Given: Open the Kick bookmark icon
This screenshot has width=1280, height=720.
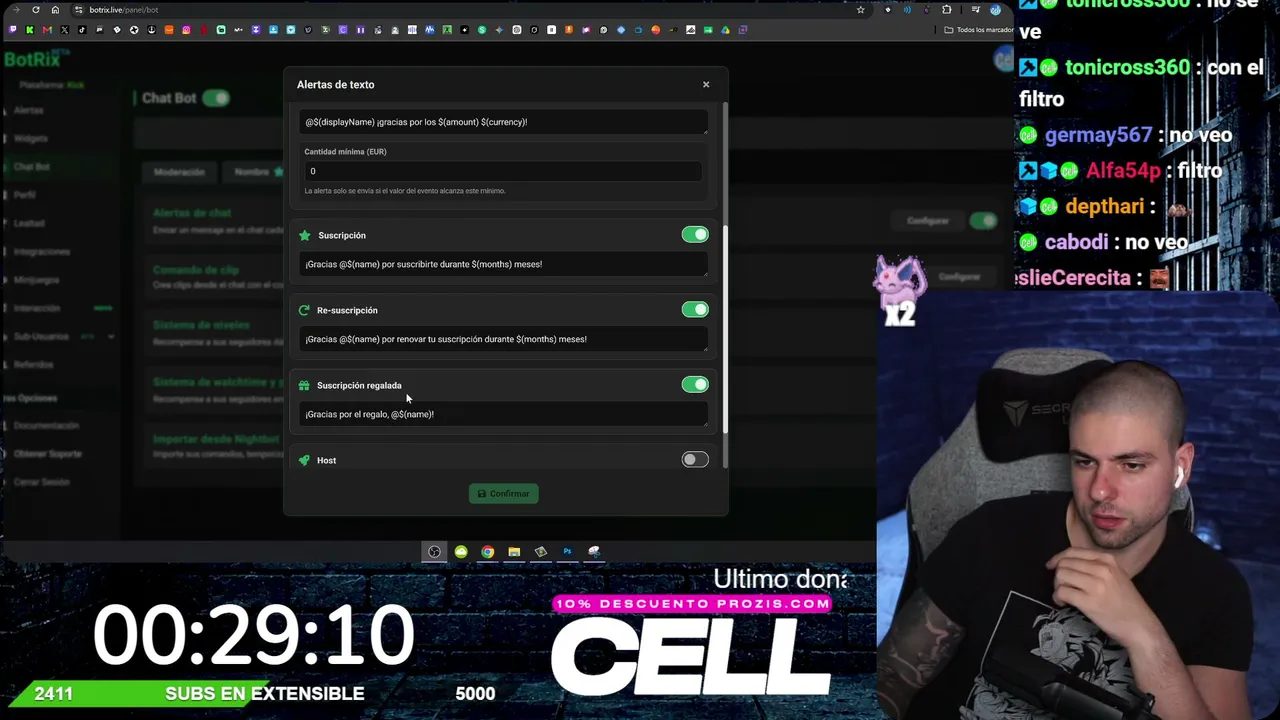Looking at the screenshot, I should coord(29,30).
